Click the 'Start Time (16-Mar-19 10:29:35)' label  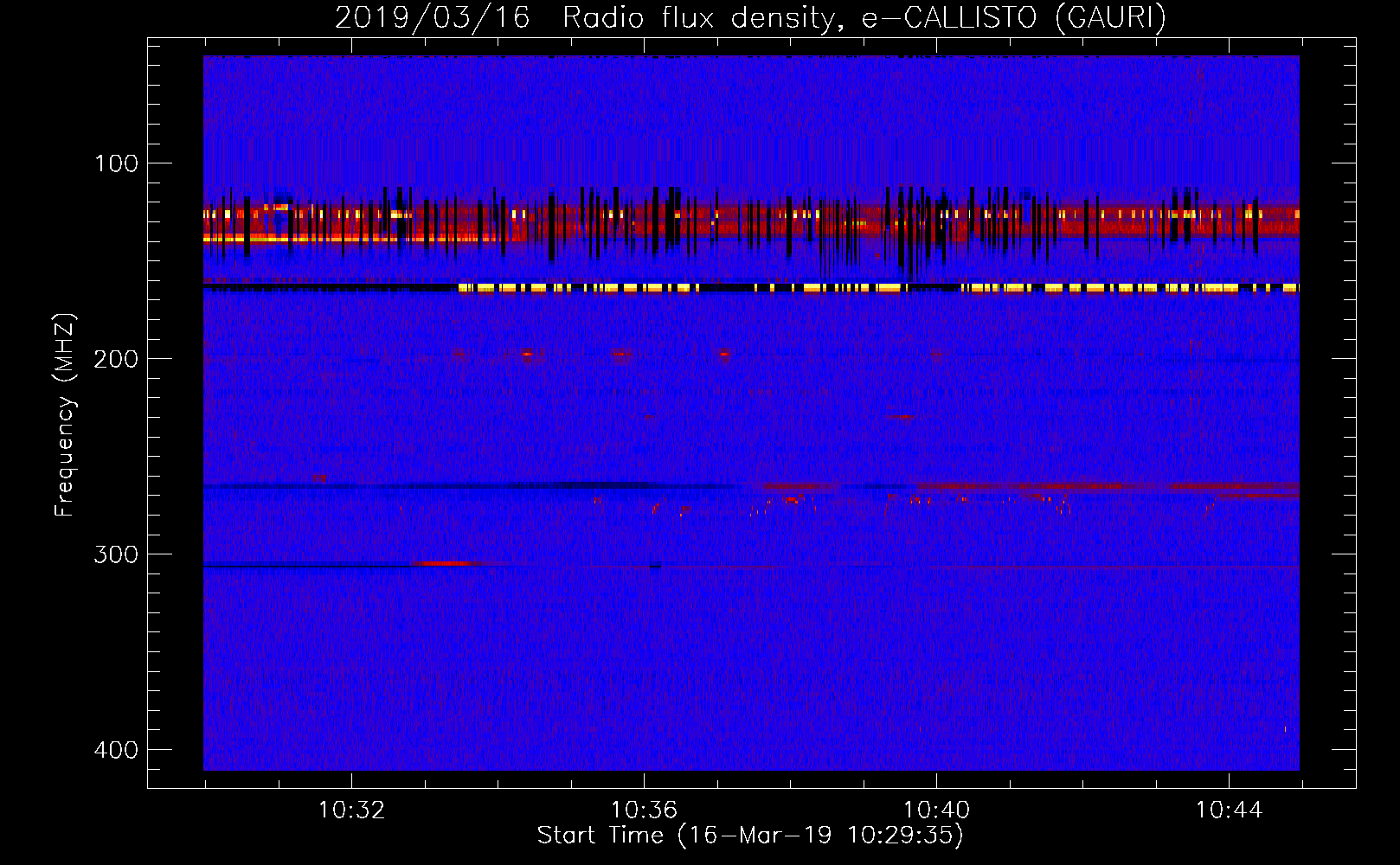750,836
